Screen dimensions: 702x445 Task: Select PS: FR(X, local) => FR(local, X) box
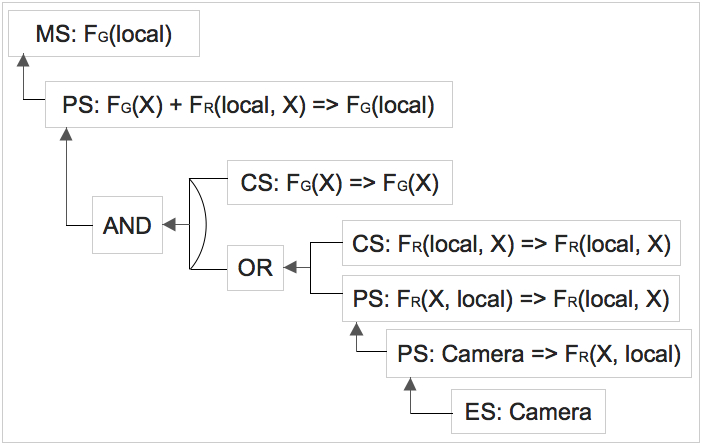coord(511,299)
